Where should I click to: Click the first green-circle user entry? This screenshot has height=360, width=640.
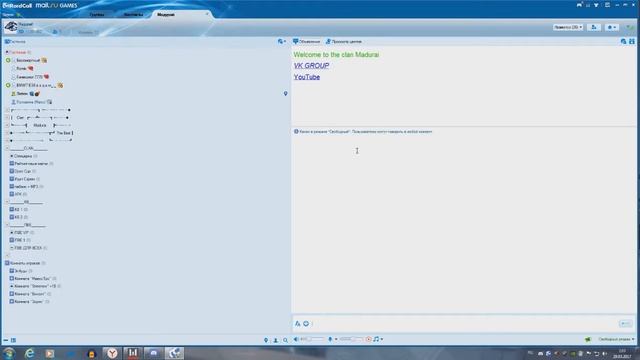click(27, 60)
